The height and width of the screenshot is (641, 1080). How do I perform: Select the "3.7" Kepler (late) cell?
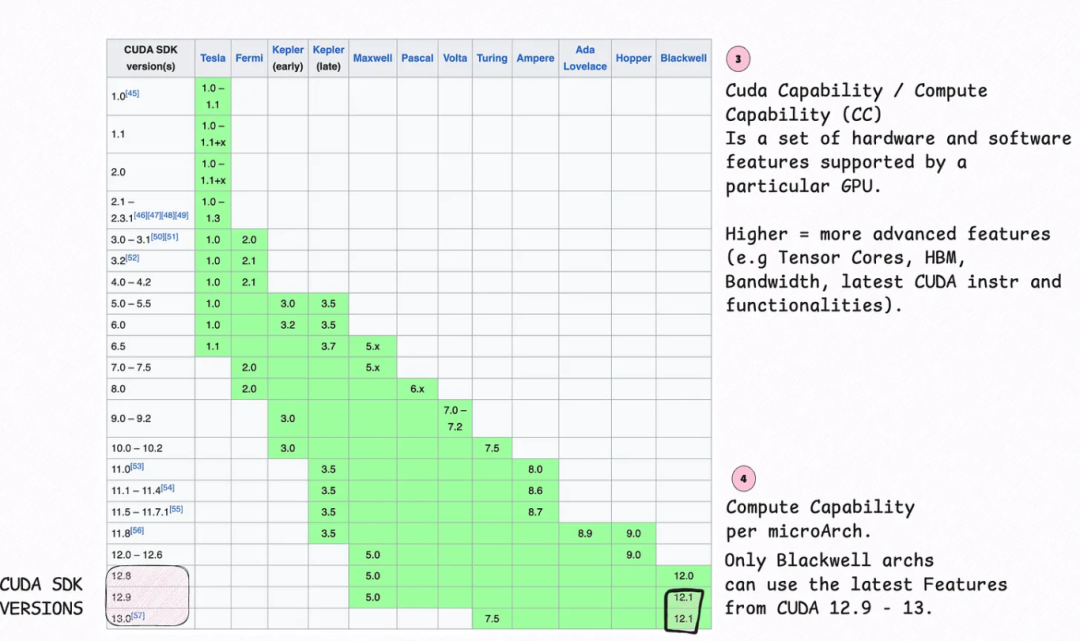click(329, 346)
